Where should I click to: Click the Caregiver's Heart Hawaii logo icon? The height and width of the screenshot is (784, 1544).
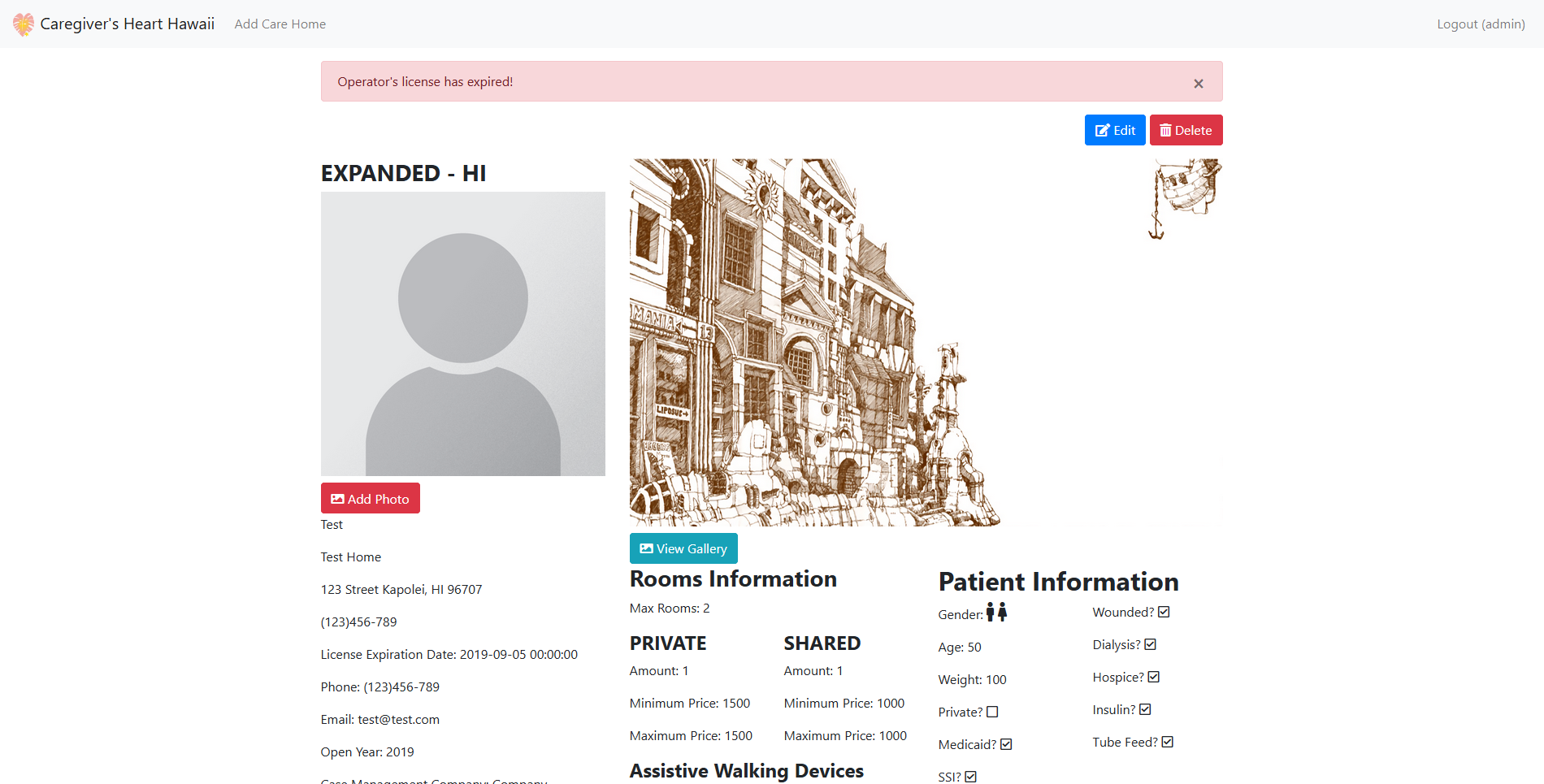tap(24, 24)
